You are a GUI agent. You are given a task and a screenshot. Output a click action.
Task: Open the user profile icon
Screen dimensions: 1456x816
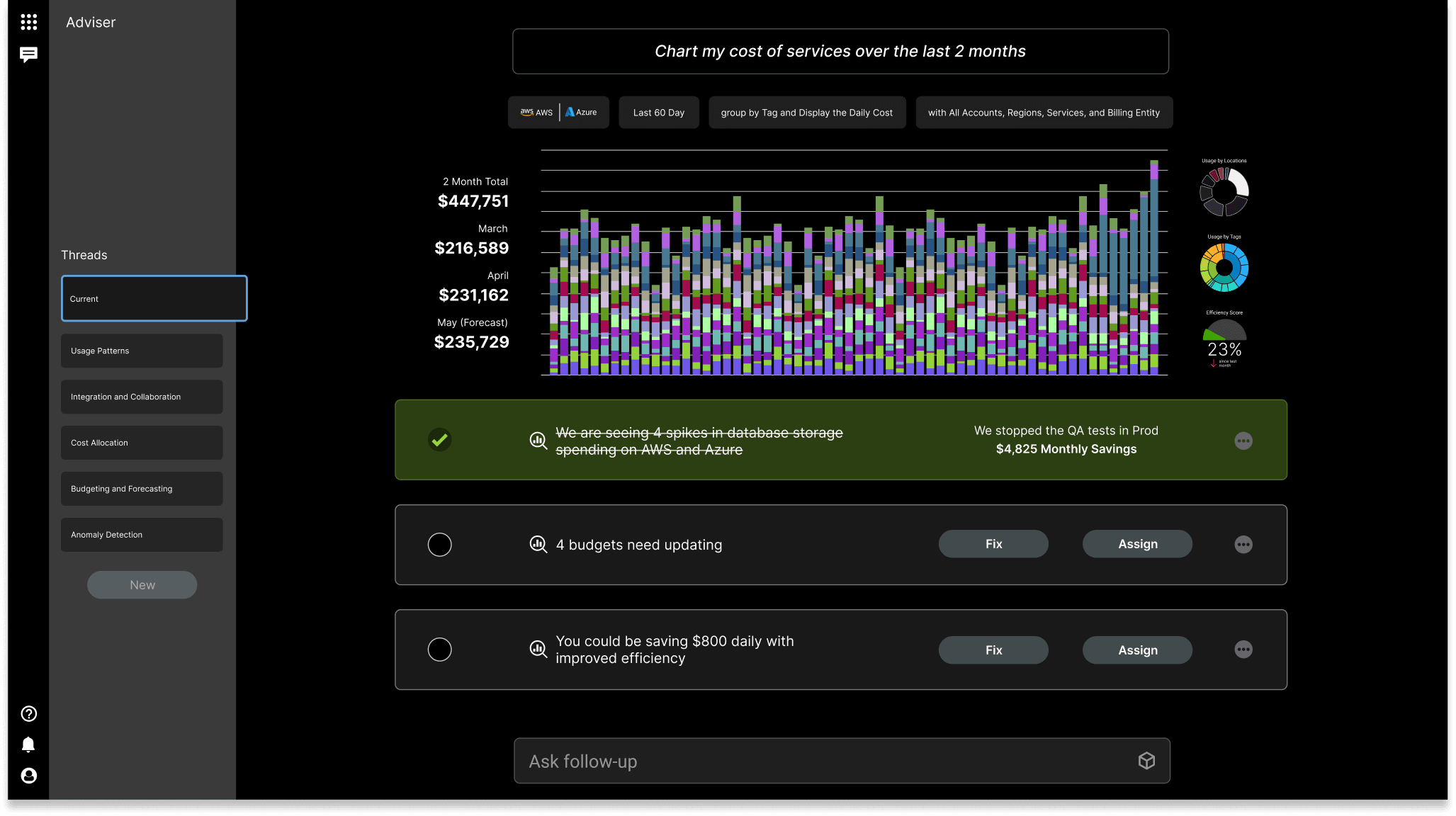point(28,776)
